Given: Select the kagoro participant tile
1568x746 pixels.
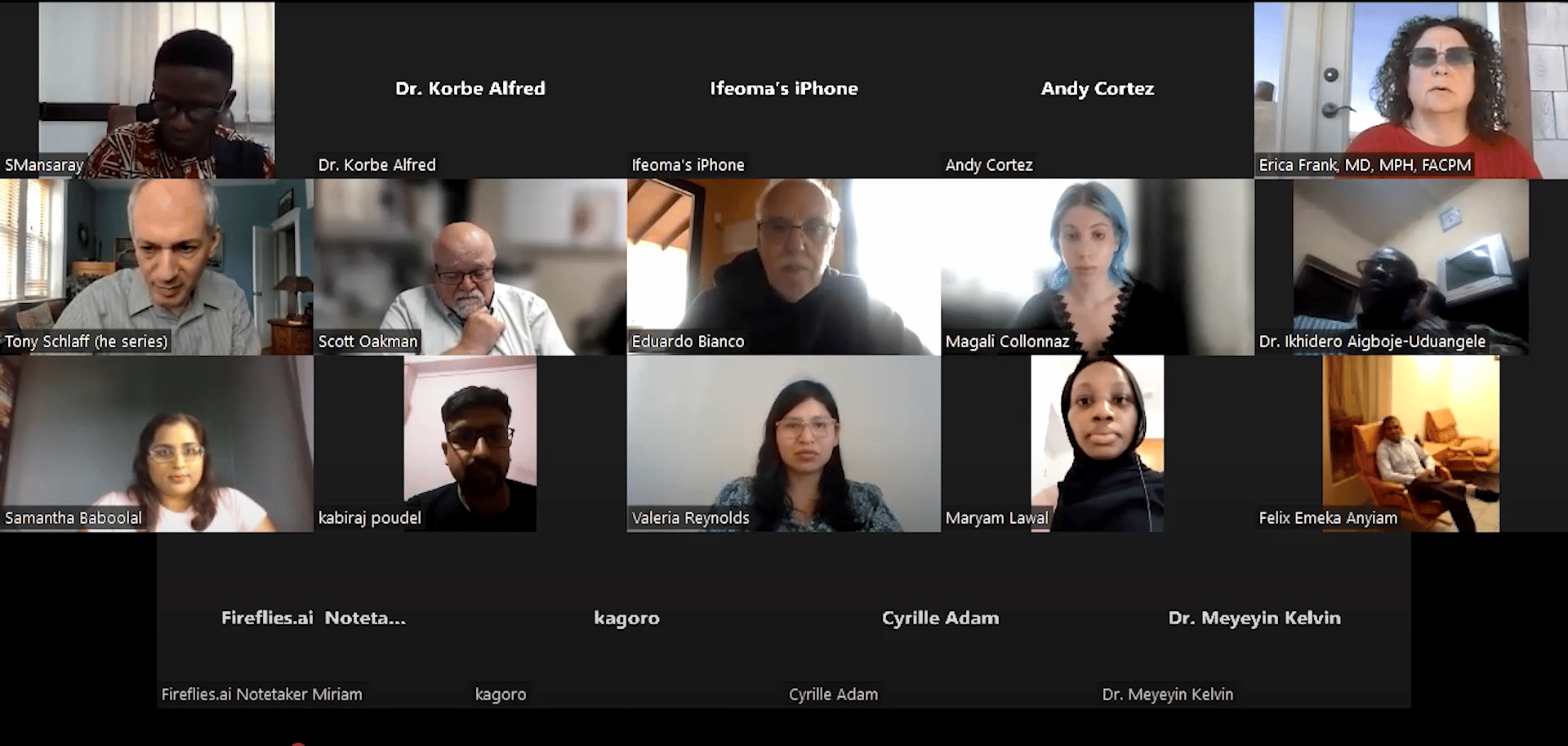Looking at the screenshot, I should point(627,620).
